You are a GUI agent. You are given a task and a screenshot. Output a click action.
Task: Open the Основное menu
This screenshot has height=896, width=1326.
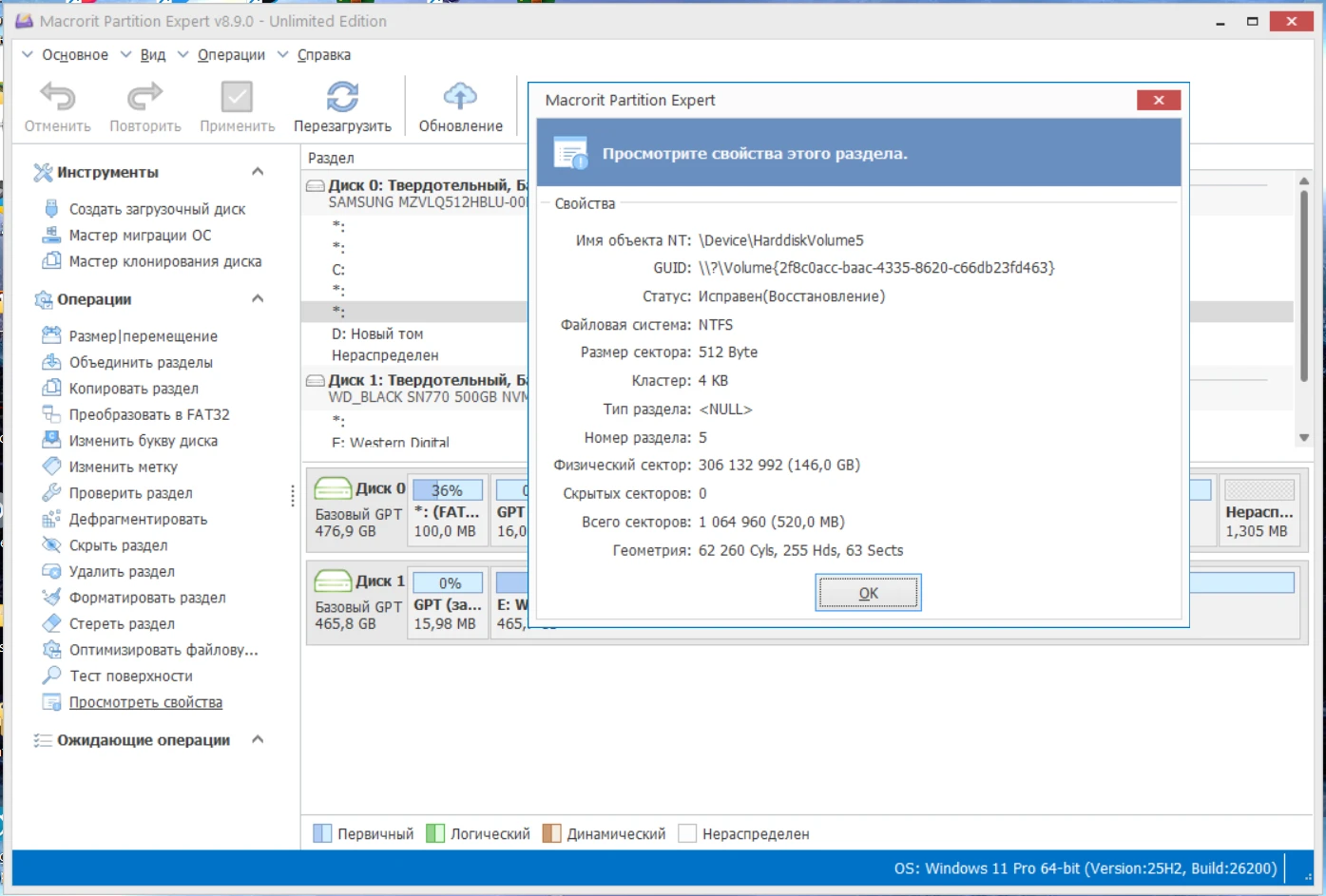click(74, 55)
